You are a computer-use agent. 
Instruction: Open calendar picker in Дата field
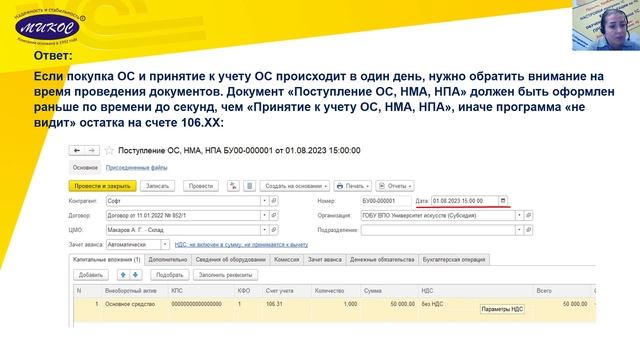click(503, 201)
